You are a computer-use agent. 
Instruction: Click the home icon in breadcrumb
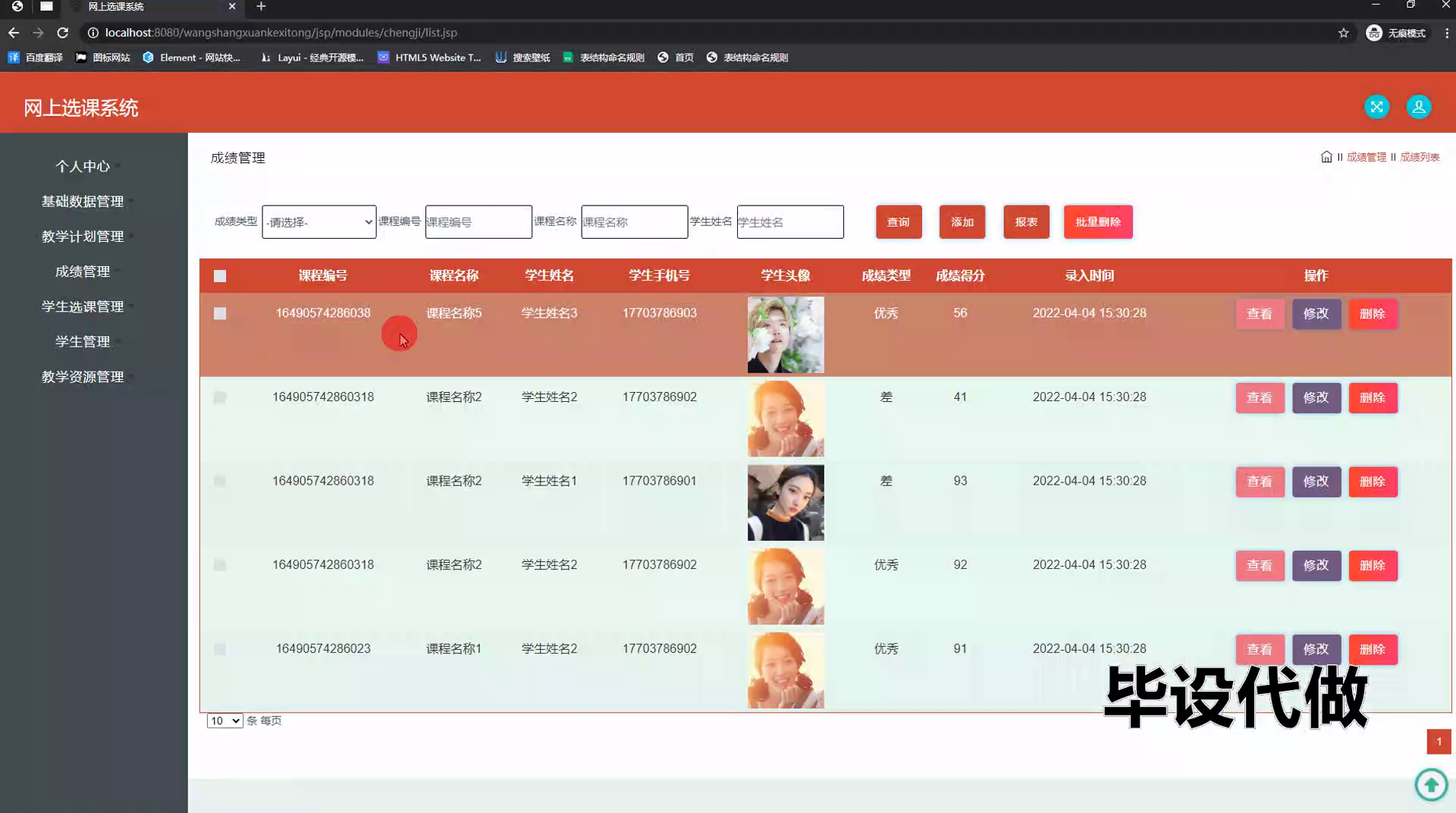coord(1326,157)
